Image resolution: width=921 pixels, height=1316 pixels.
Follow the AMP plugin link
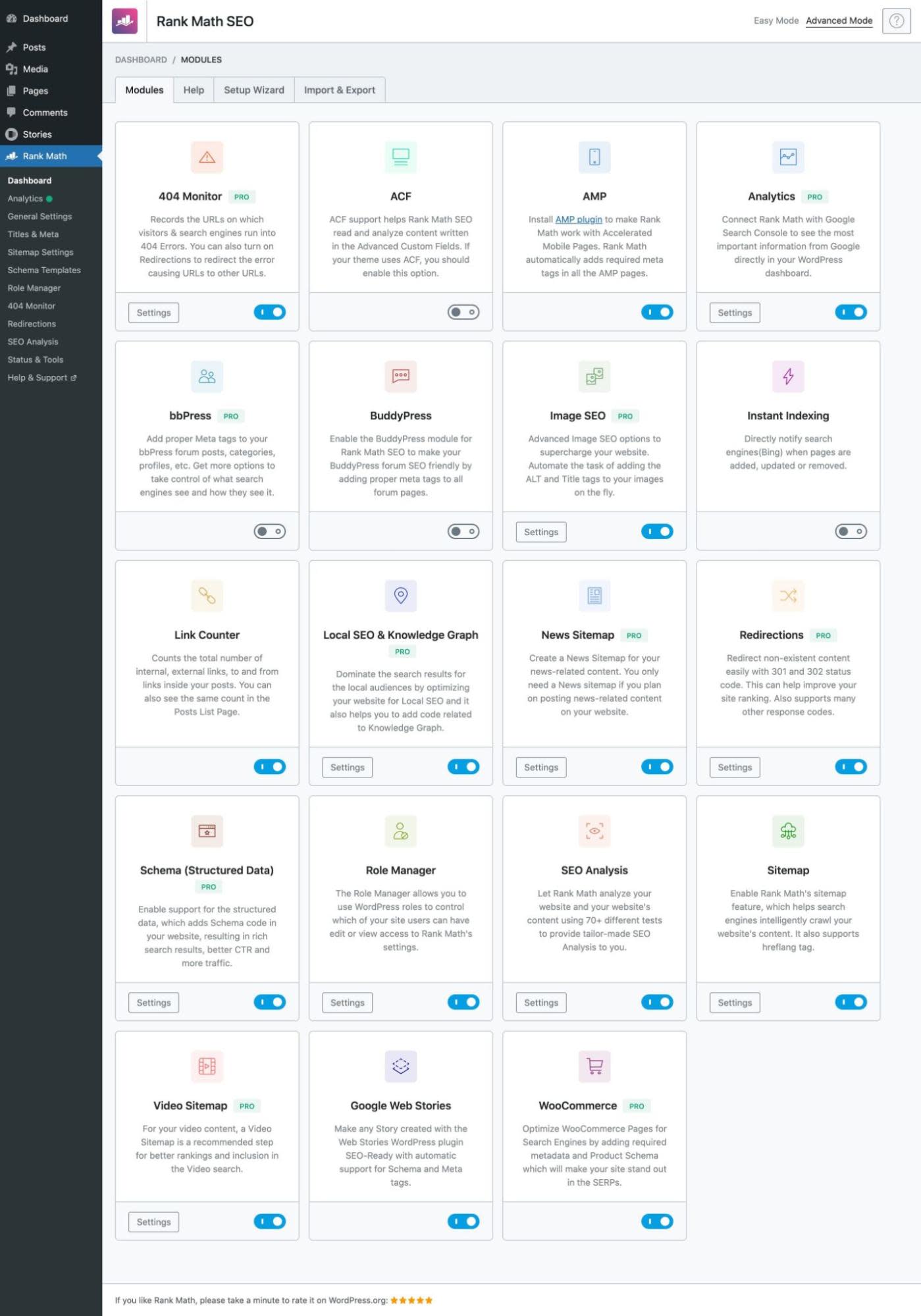click(x=579, y=219)
